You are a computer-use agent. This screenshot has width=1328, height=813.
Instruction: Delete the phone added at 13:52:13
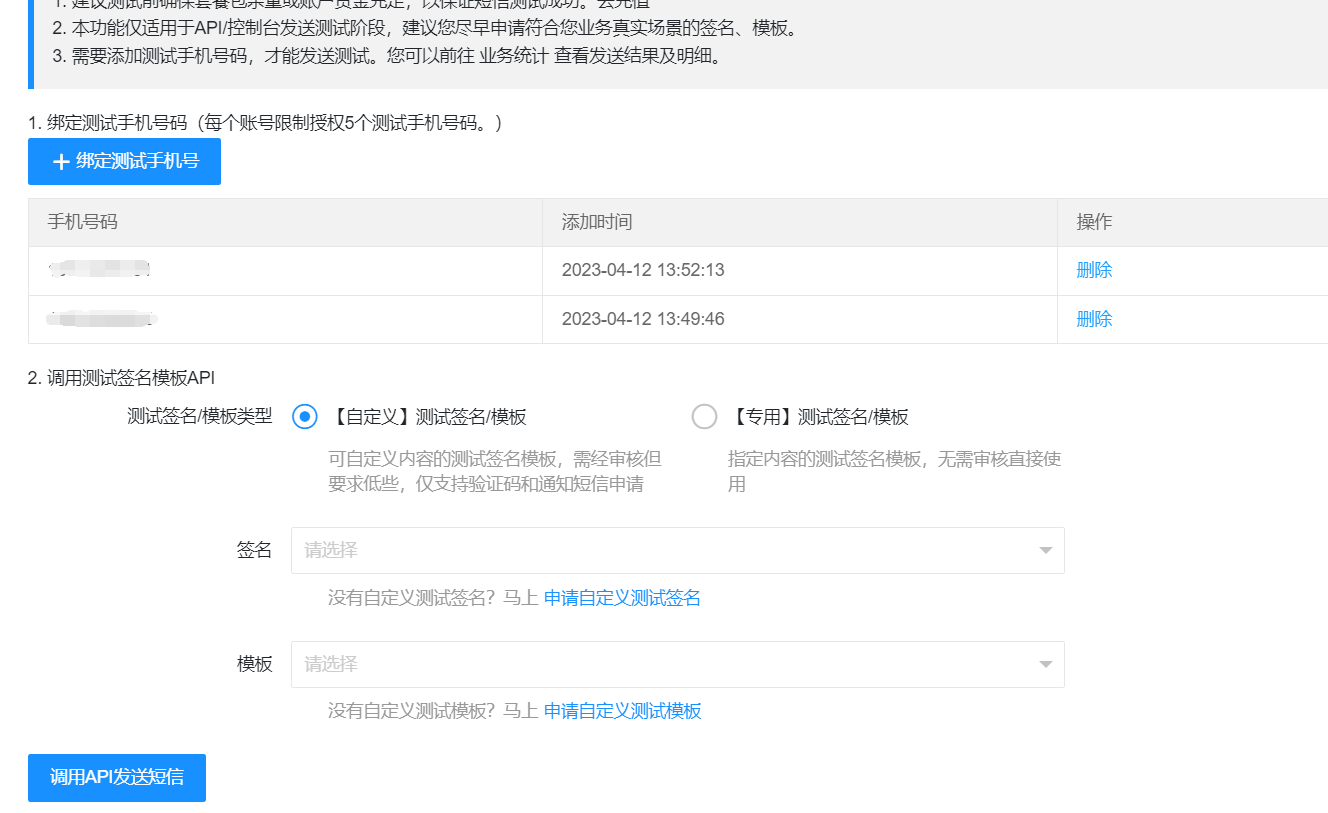pyautogui.click(x=1094, y=270)
